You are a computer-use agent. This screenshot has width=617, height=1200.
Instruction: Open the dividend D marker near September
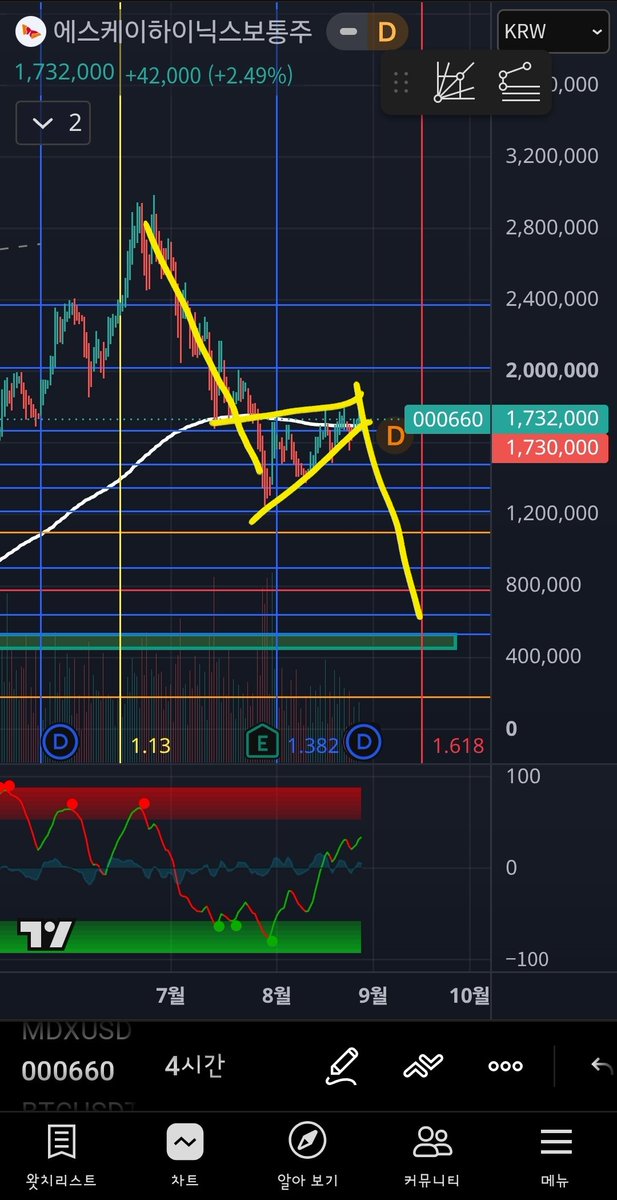click(x=361, y=742)
